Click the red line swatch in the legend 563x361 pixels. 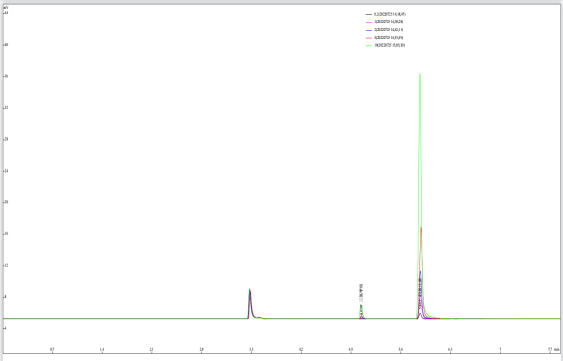[368, 38]
